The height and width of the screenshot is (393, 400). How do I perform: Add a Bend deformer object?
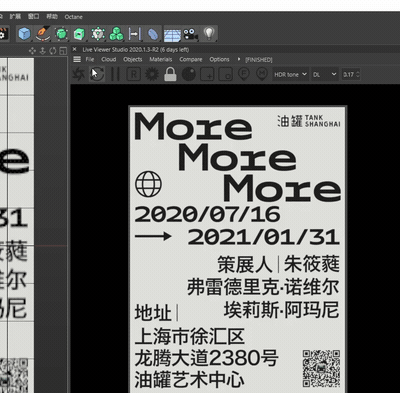[x=153, y=34]
